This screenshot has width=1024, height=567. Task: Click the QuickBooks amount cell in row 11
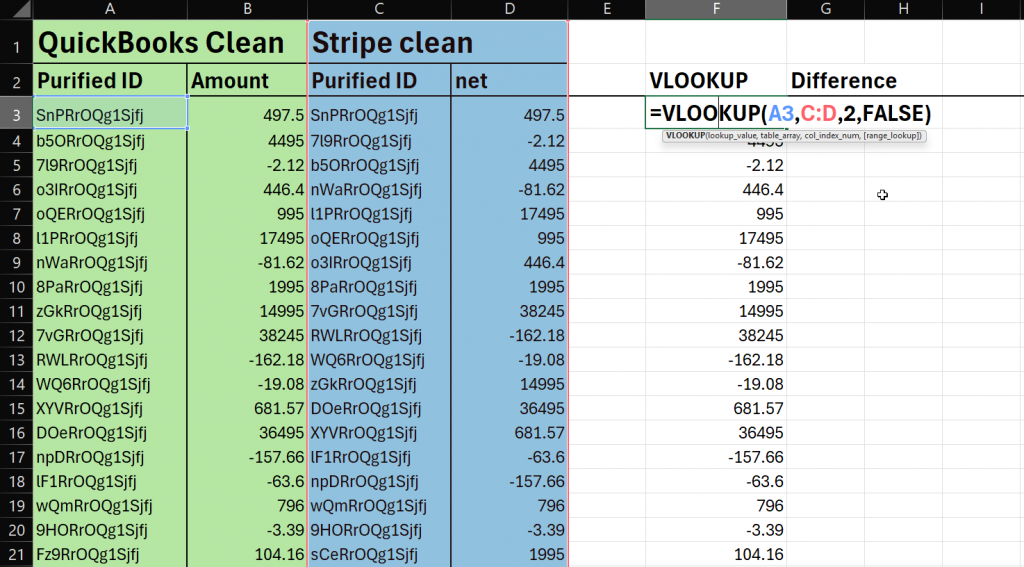246,310
